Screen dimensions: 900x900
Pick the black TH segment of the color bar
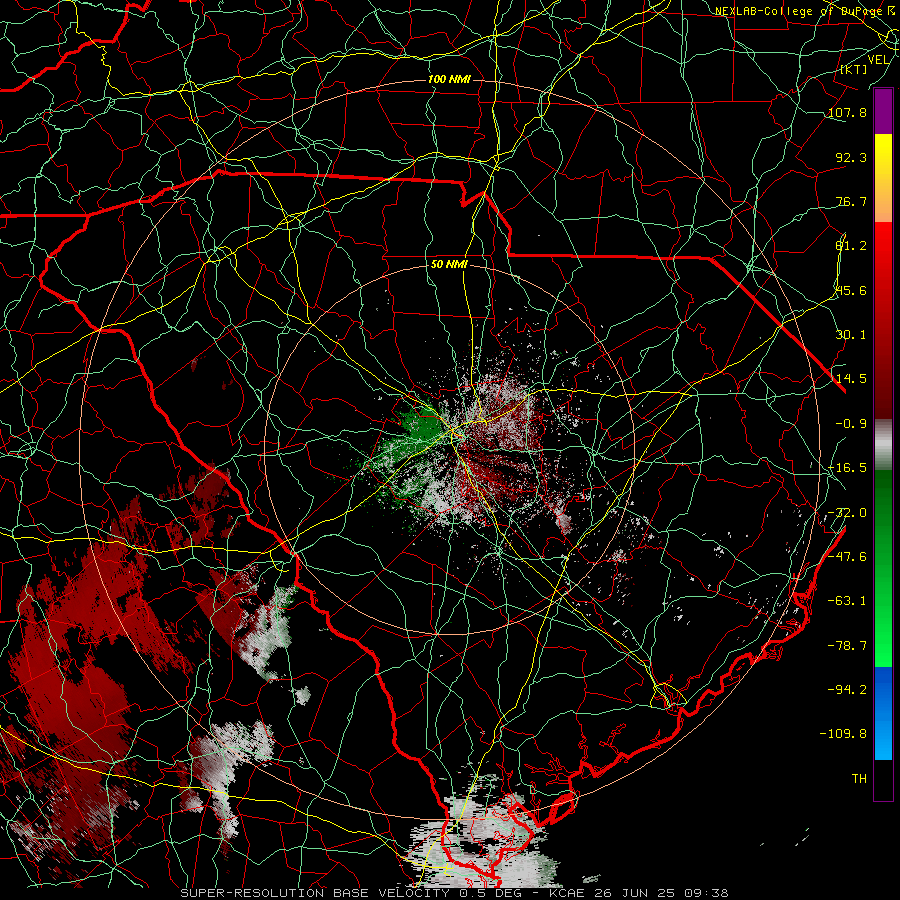pyautogui.click(x=883, y=779)
